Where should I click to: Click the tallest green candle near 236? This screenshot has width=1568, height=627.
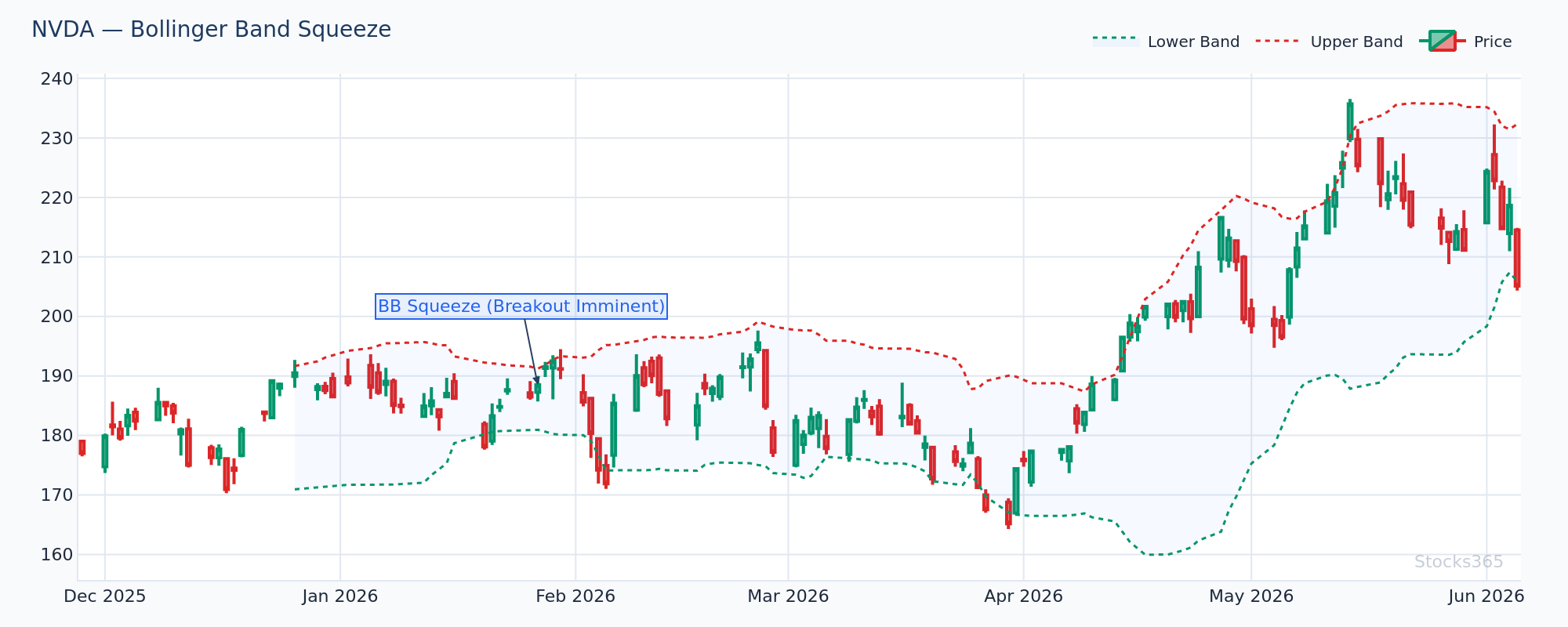tap(1350, 121)
